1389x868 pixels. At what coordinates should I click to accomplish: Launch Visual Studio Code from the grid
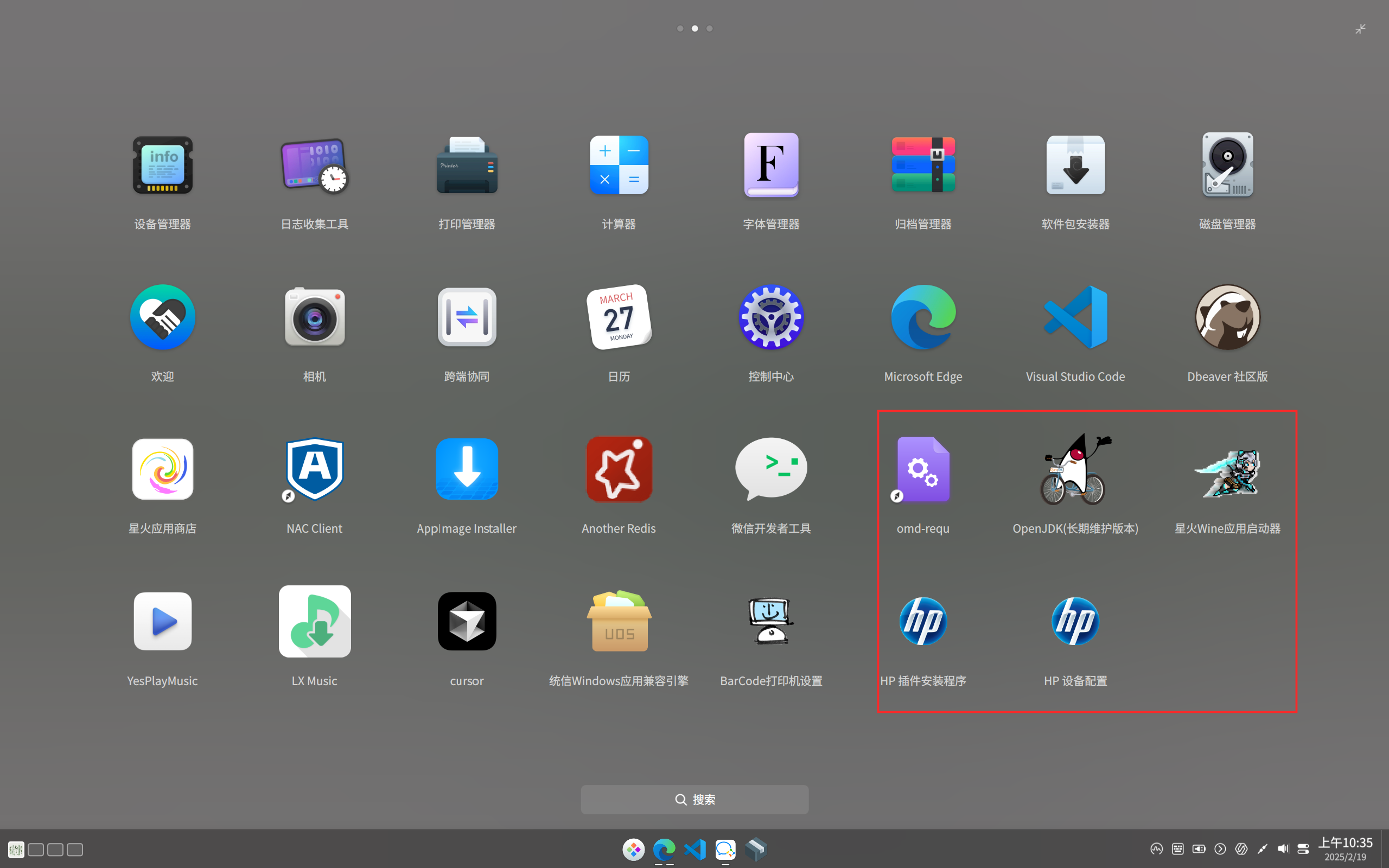[x=1075, y=317]
